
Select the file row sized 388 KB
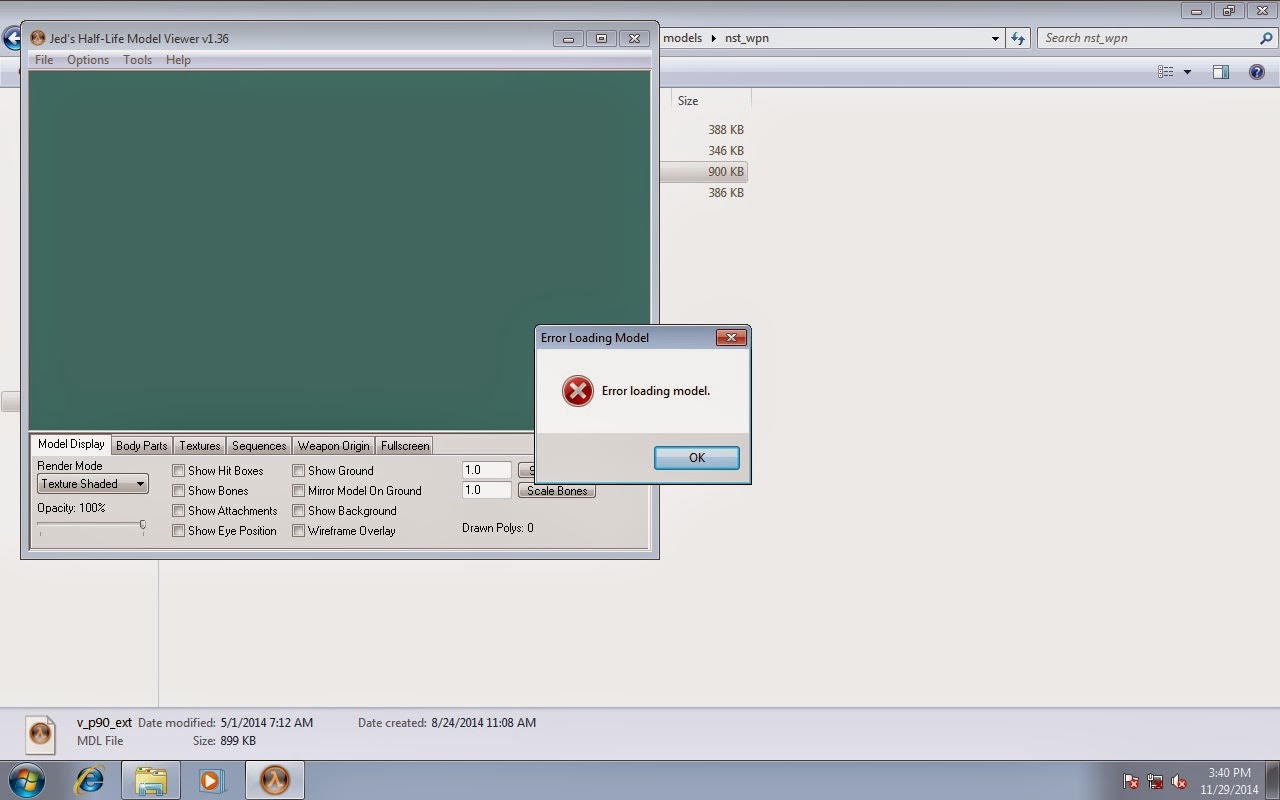tap(704, 130)
